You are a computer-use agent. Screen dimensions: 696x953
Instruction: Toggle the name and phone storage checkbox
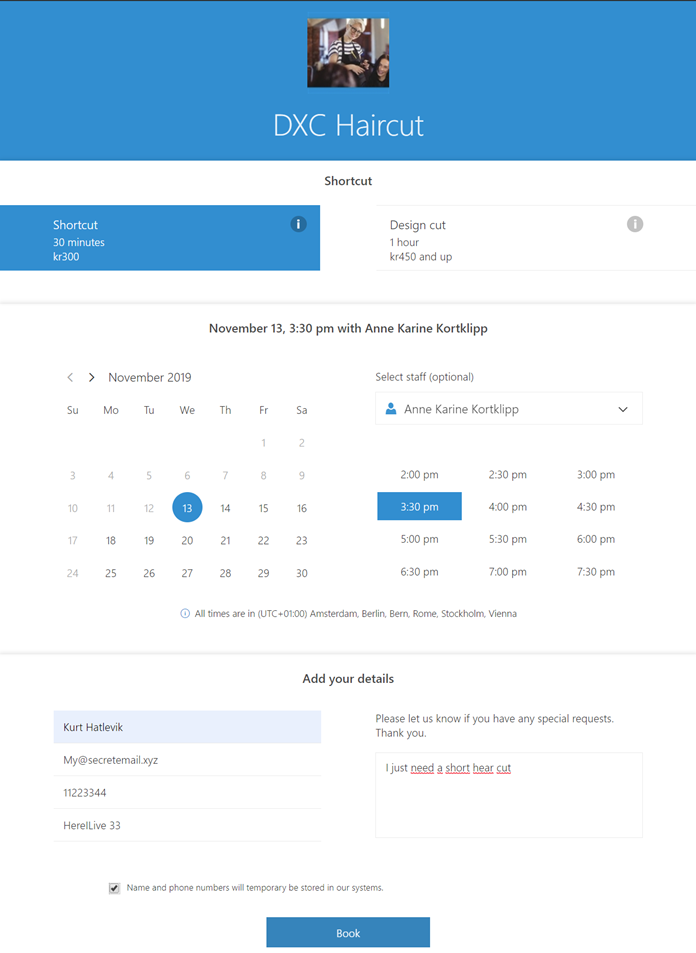pos(114,888)
